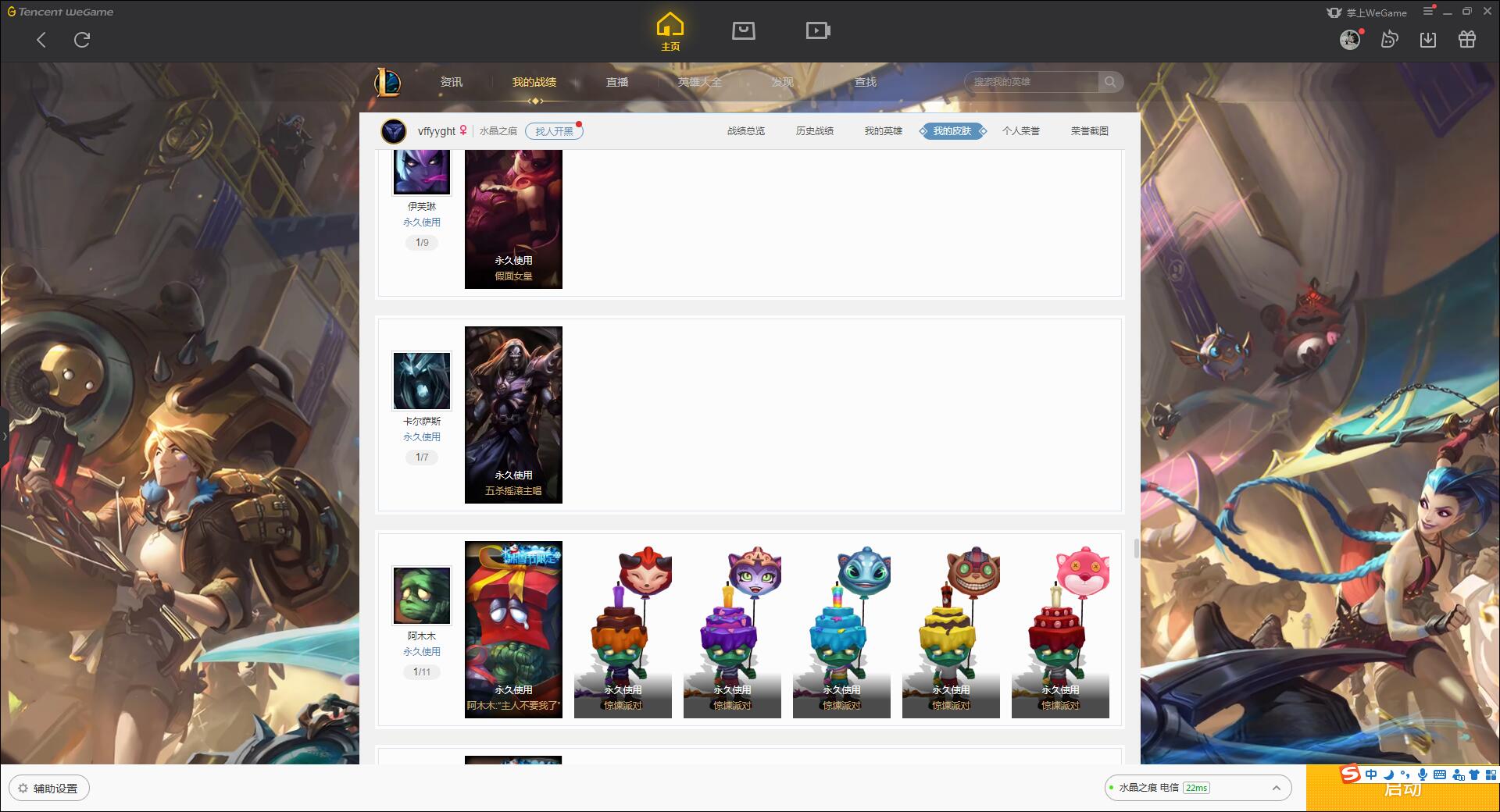Viewport: 1500px width, 812px height.
Task: Switch to 查找 nav tab
Action: [866, 82]
